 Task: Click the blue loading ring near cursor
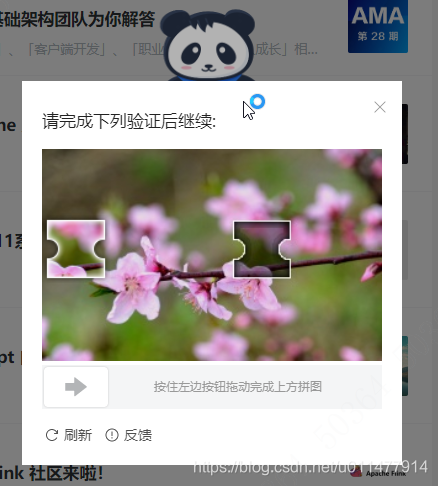(x=257, y=101)
